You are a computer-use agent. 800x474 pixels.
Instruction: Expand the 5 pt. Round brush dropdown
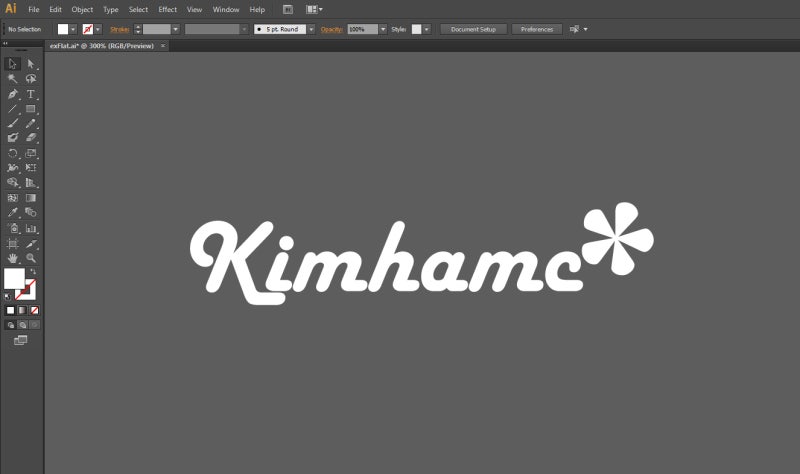coord(311,29)
